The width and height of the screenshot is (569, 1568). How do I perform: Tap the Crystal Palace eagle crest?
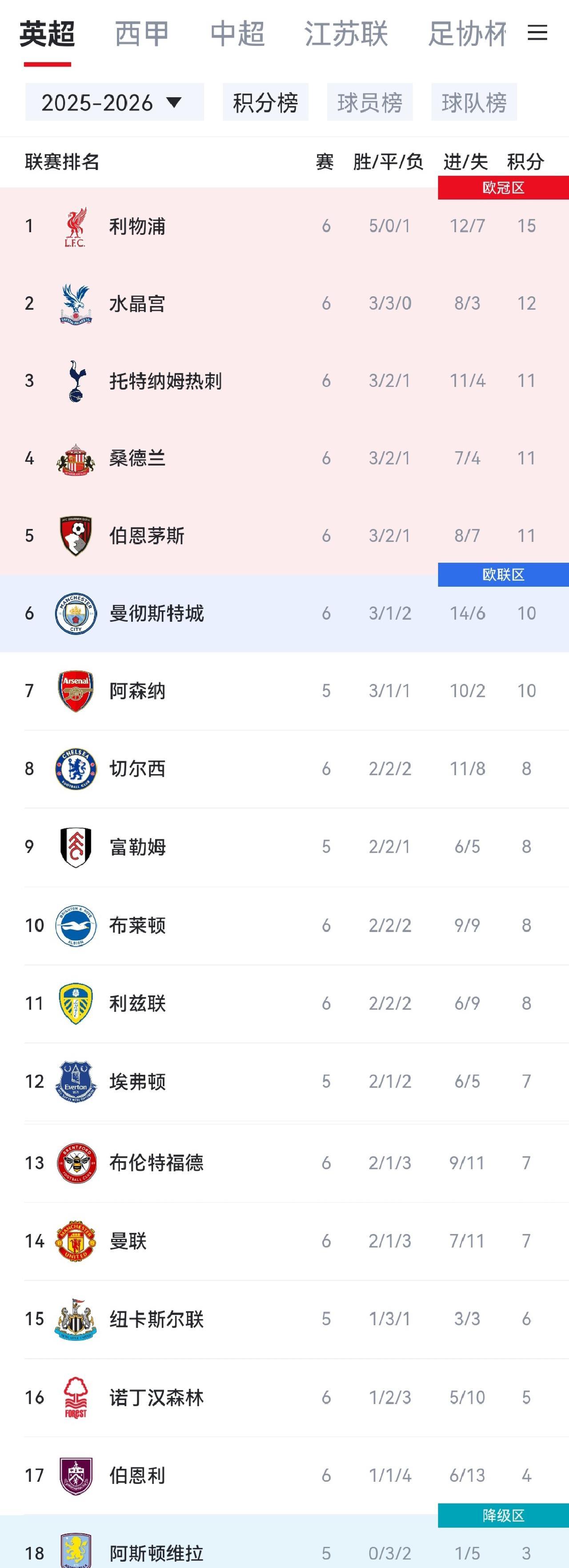[76, 304]
